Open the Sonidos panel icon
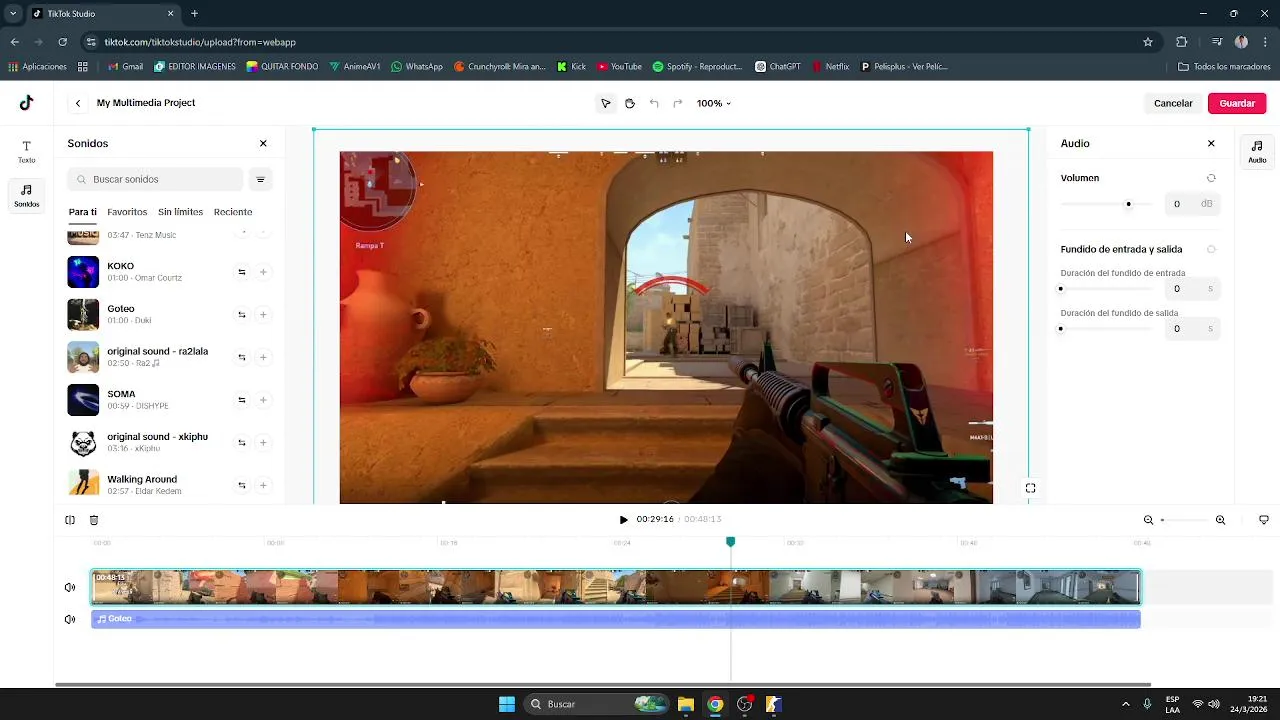This screenshot has height=720, width=1280. (27, 195)
